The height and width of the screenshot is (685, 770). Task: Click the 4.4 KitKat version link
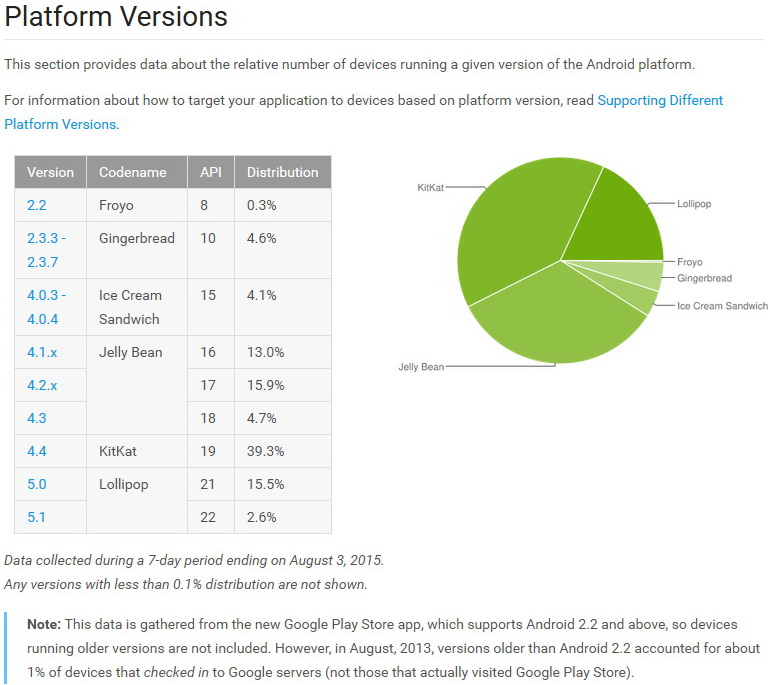point(37,451)
